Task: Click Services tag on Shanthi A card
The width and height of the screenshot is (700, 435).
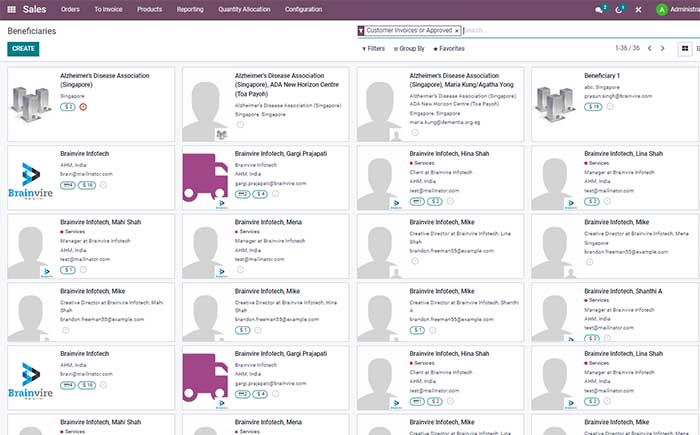Action: pos(599,300)
